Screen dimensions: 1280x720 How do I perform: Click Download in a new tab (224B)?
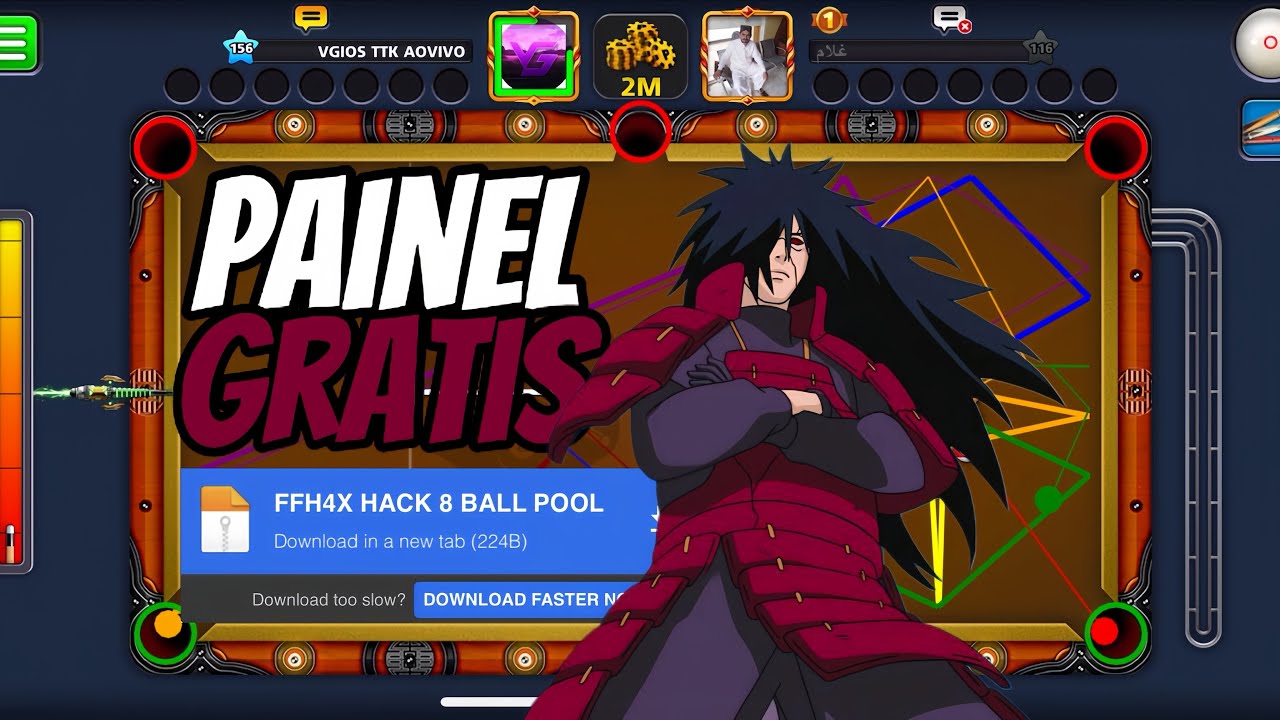[400, 541]
